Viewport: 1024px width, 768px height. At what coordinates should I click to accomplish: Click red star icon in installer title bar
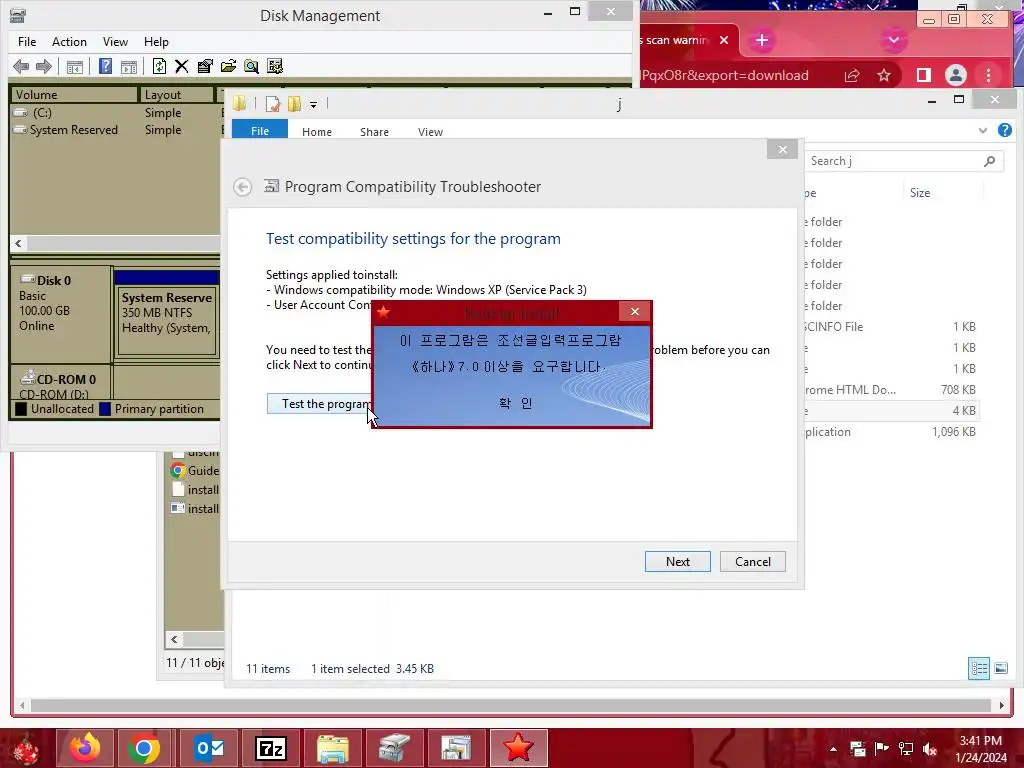(x=383, y=312)
